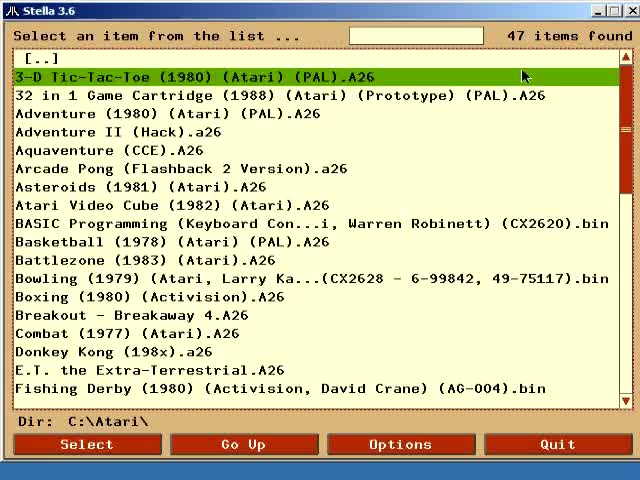This screenshot has height=480, width=640.
Task: Select 3-D Tic-Tac-Toe (1980) ROM
Action: (x=194, y=77)
